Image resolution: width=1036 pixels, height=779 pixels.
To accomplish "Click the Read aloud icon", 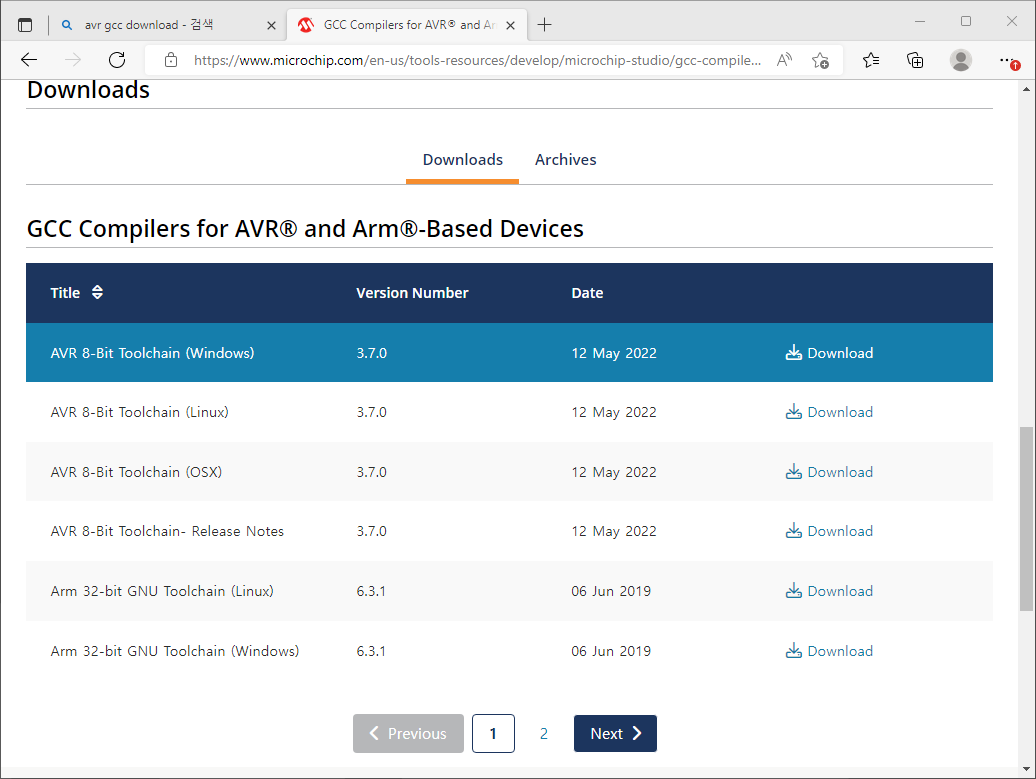I will pos(784,60).
